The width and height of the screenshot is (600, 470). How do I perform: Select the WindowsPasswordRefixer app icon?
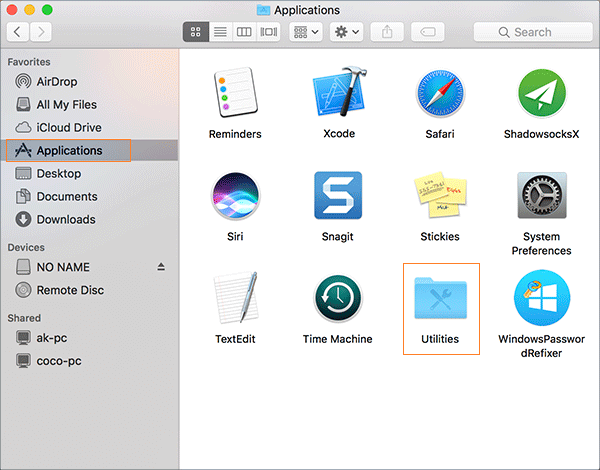[x=541, y=298]
